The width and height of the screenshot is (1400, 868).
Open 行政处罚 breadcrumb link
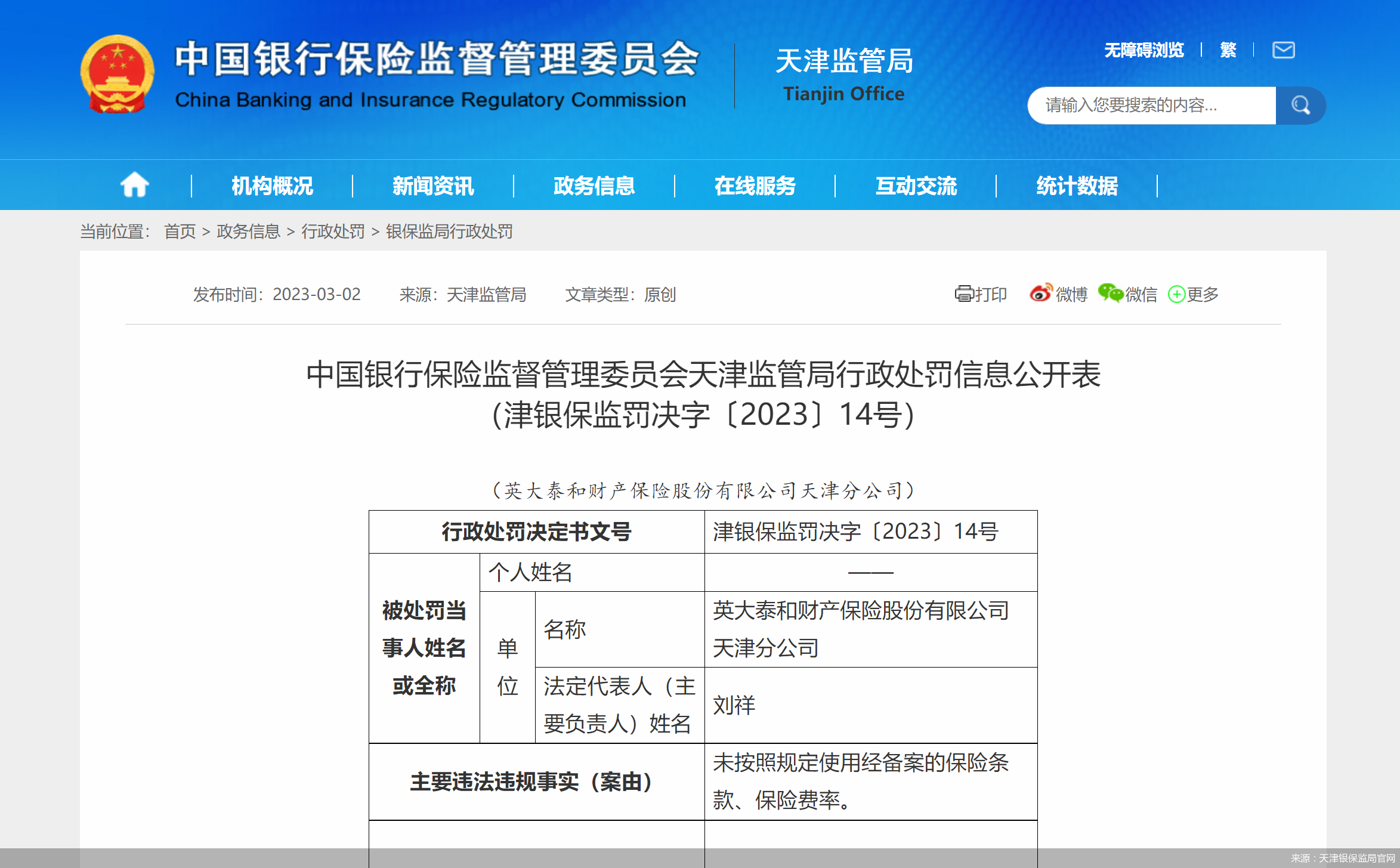(333, 231)
